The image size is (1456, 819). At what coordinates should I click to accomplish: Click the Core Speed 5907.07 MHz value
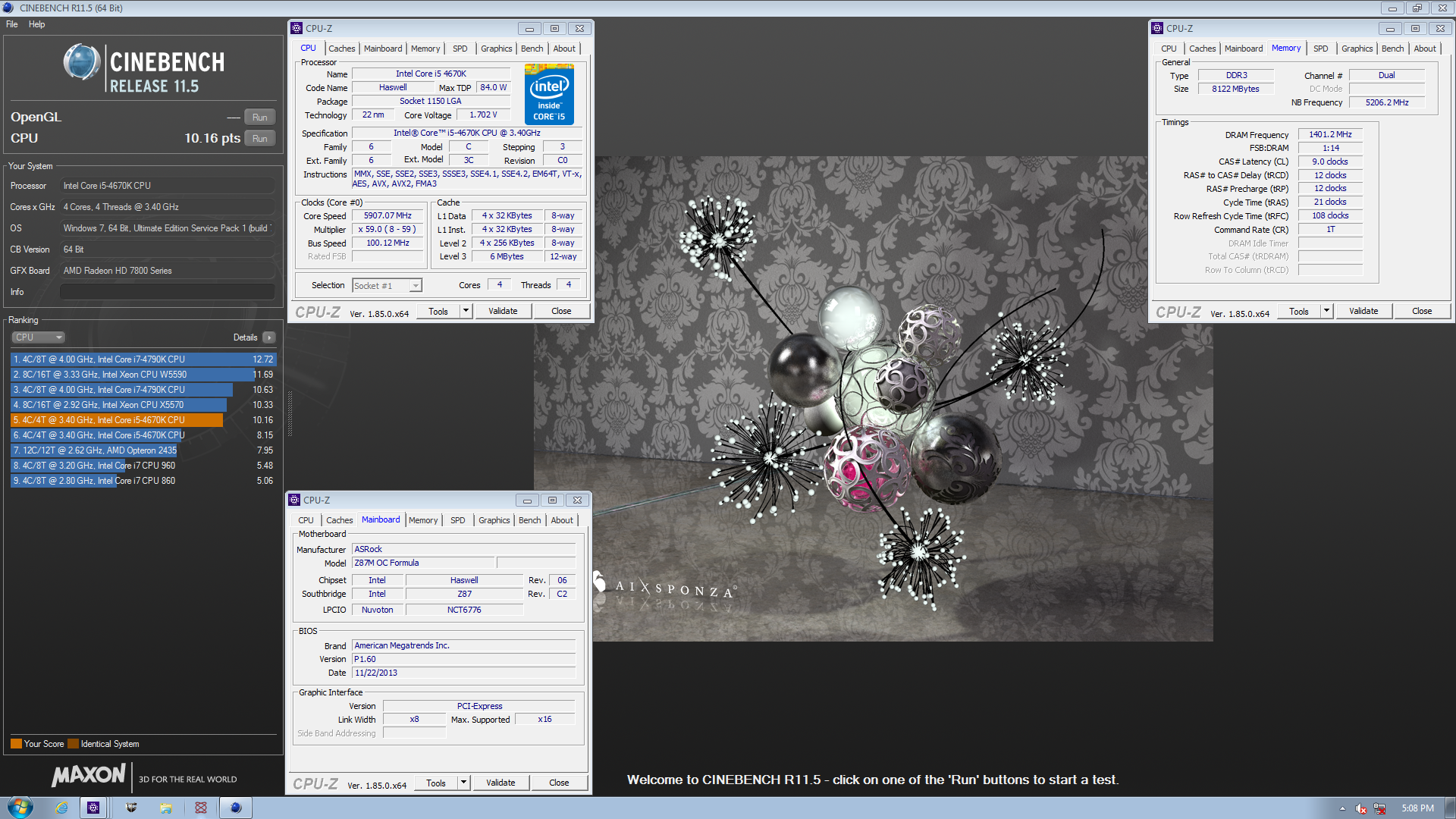coord(388,216)
